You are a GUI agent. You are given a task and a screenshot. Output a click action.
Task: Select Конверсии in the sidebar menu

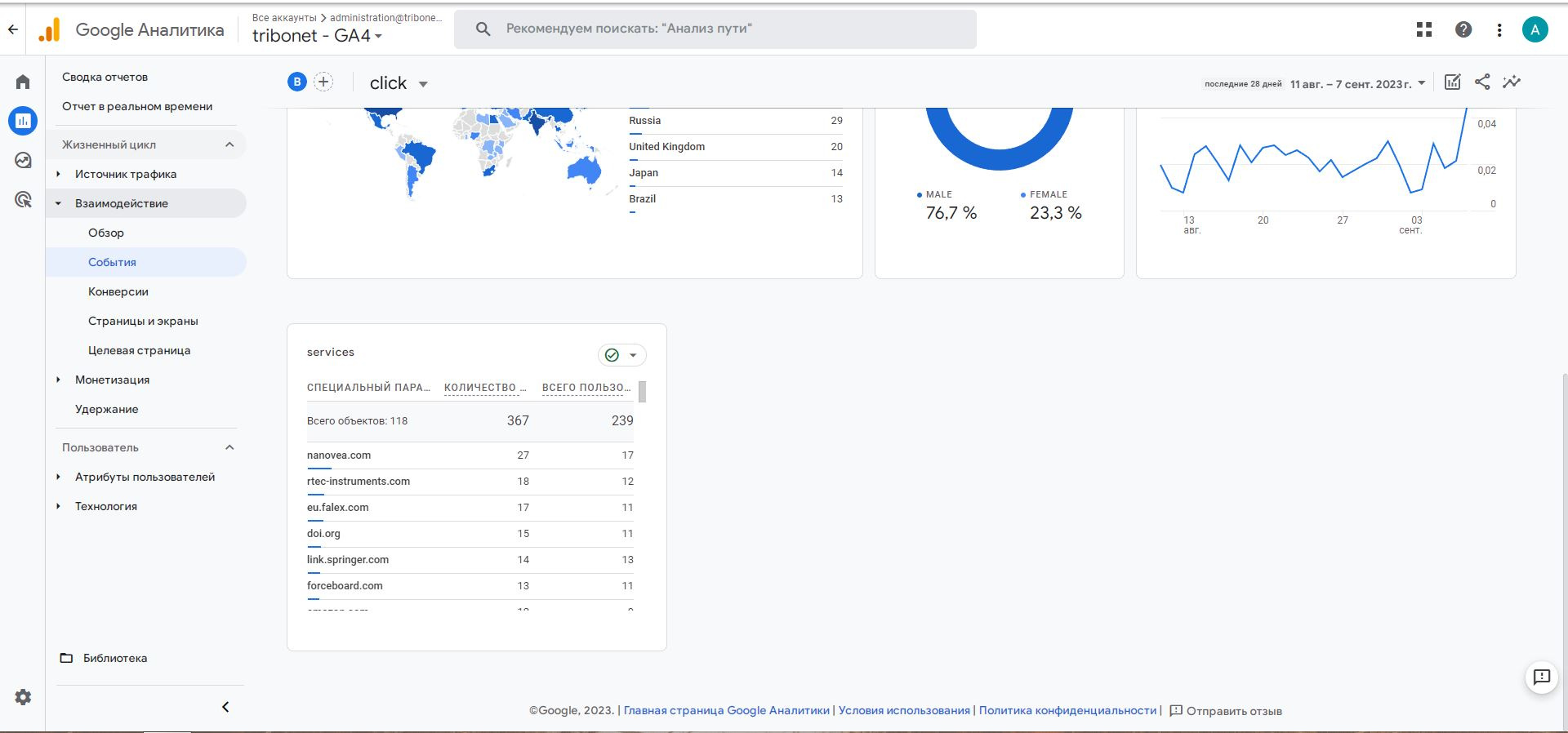pos(118,291)
